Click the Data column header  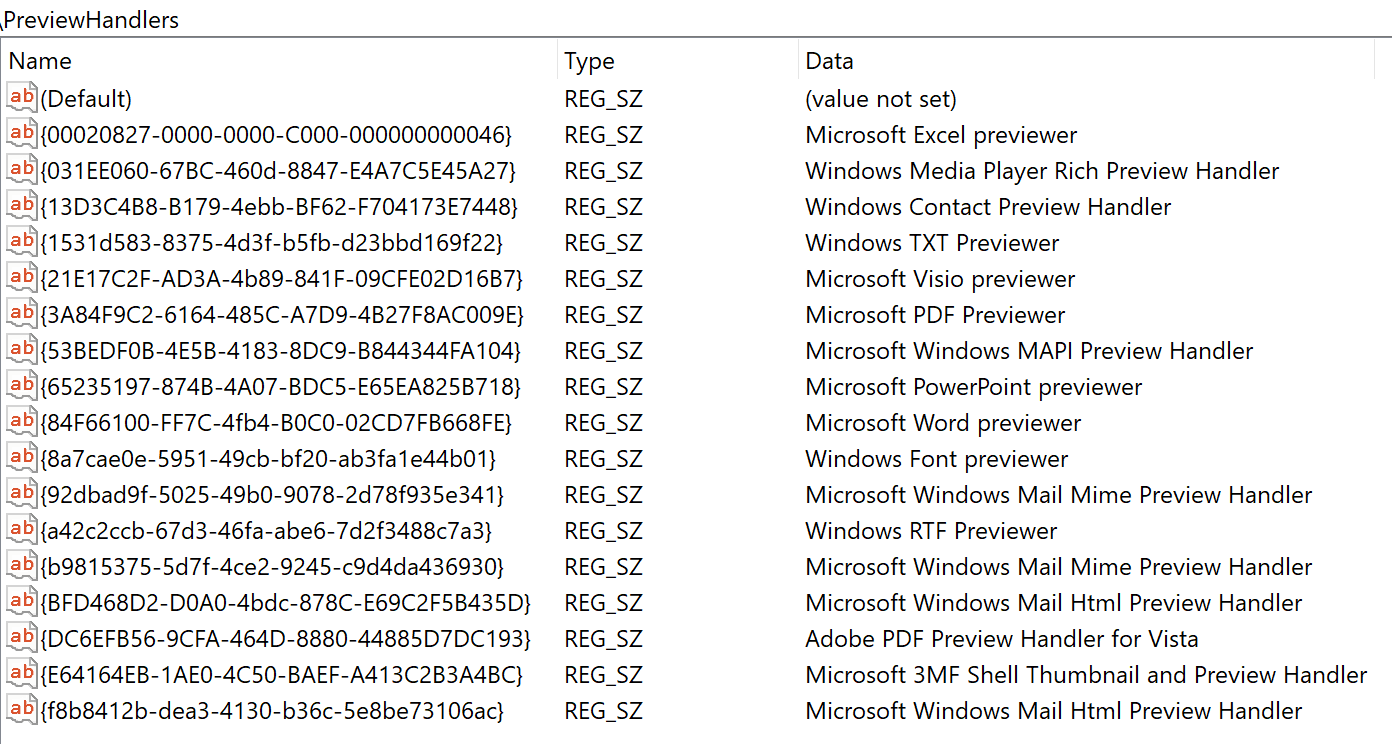pos(828,61)
